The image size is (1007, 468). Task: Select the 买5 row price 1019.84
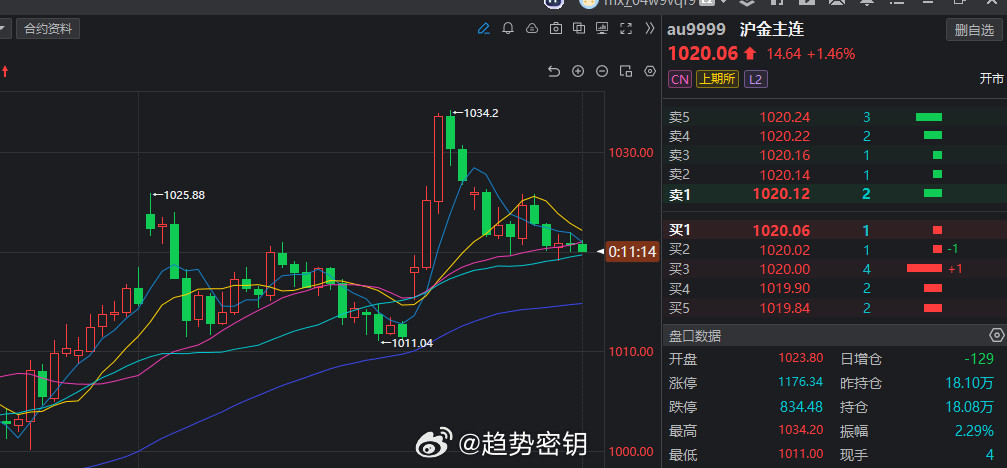785,308
